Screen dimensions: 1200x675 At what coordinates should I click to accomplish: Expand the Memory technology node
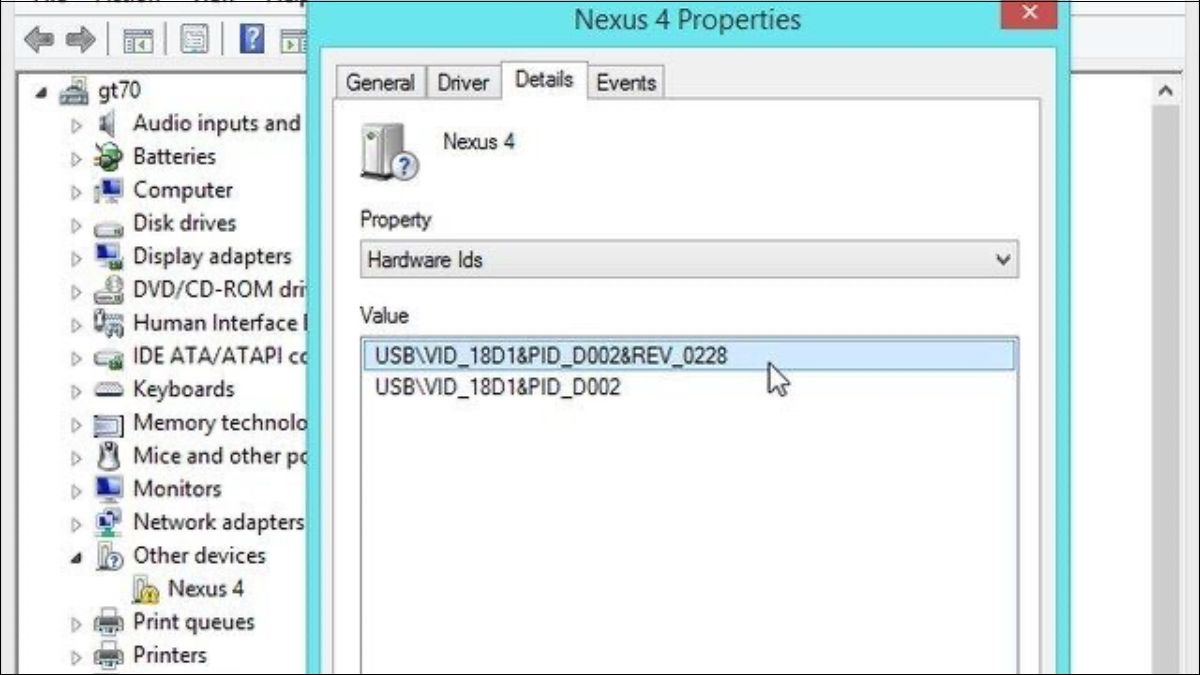point(77,424)
